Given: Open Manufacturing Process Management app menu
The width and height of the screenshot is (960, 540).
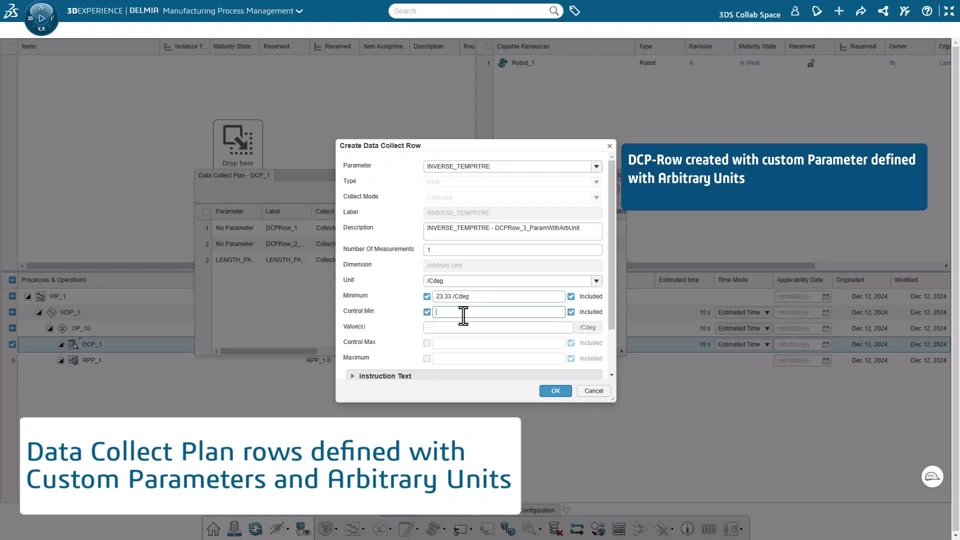Looking at the screenshot, I should 233,11.
